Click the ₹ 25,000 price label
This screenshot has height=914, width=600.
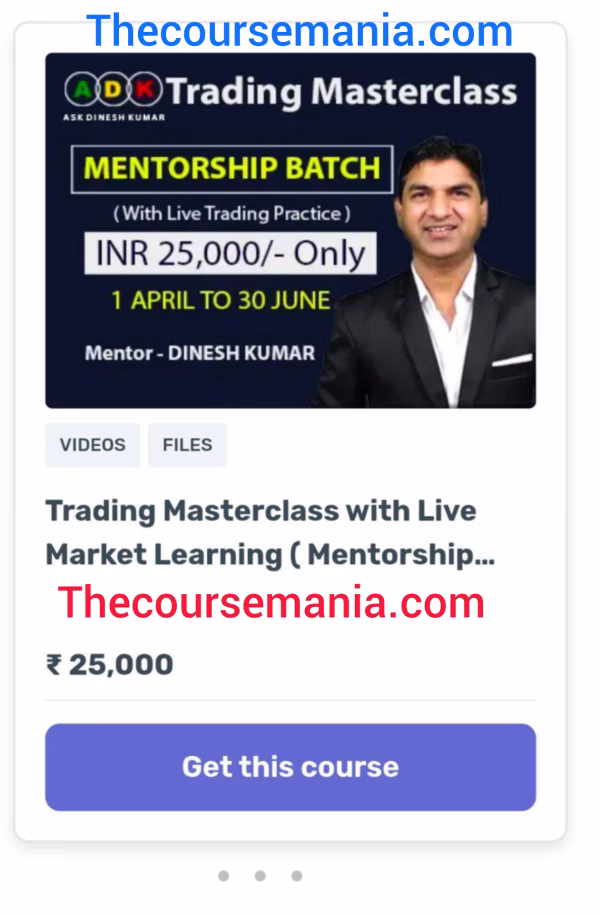110,665
